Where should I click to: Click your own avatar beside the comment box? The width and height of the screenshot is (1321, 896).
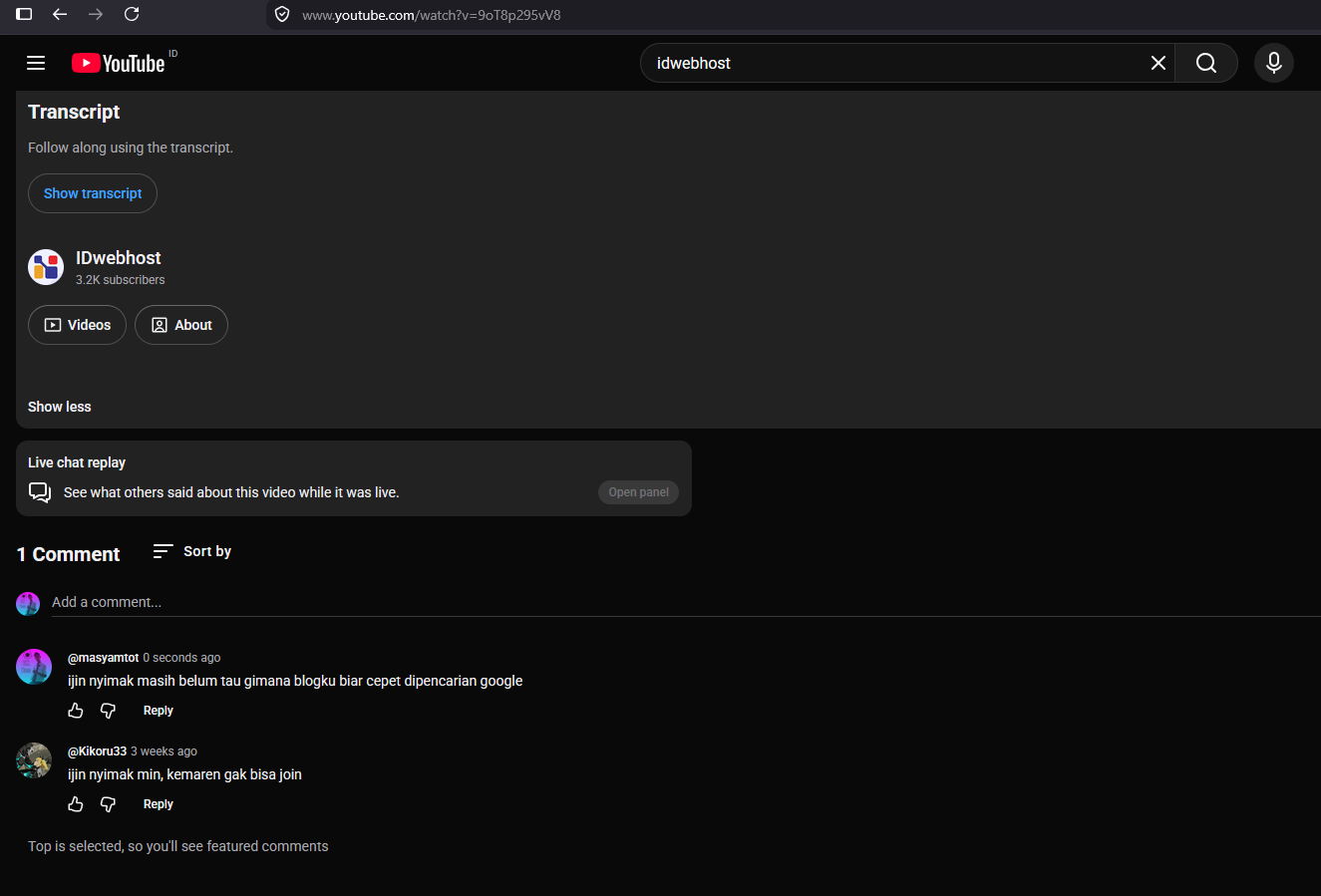(28, 603)
